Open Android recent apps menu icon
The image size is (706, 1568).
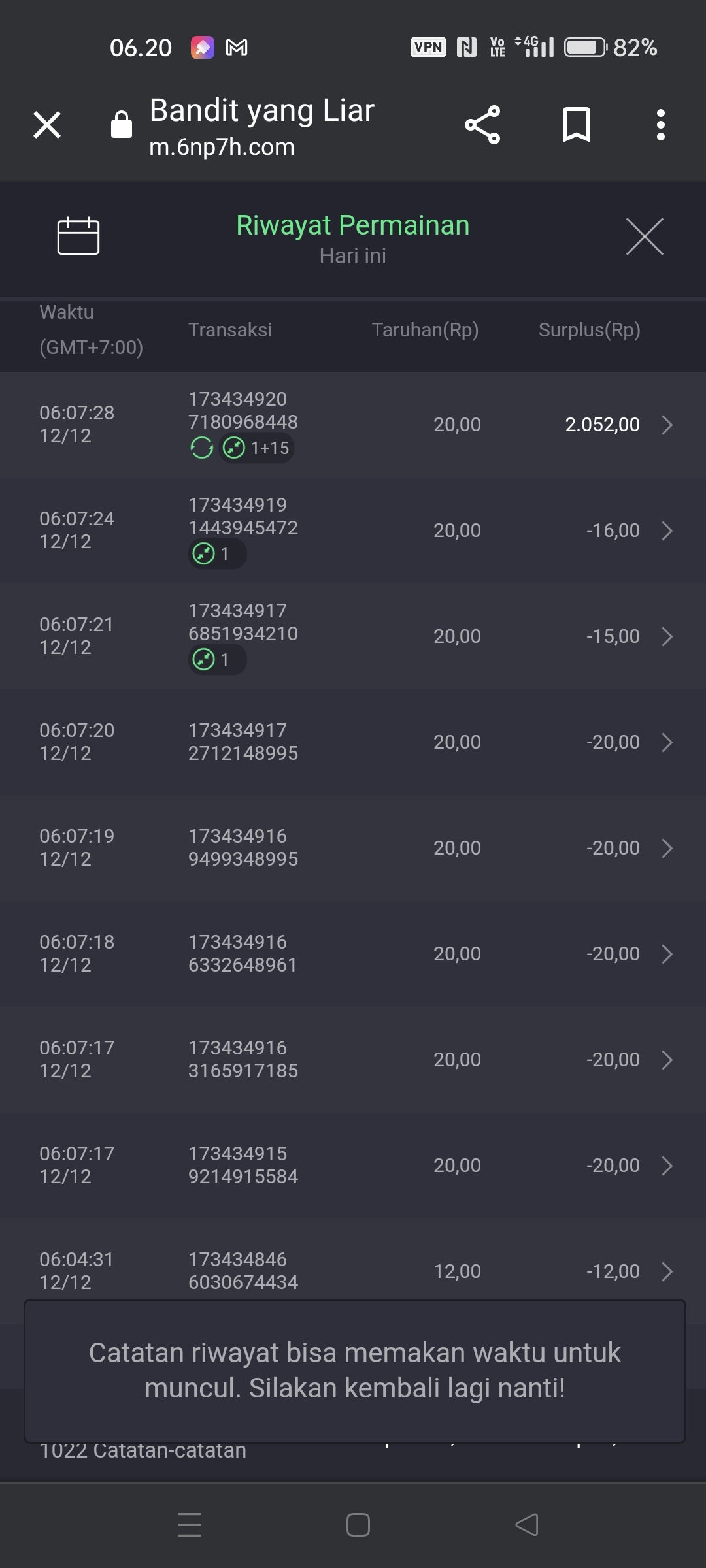pyautogui.click(x=190, y=1525)
